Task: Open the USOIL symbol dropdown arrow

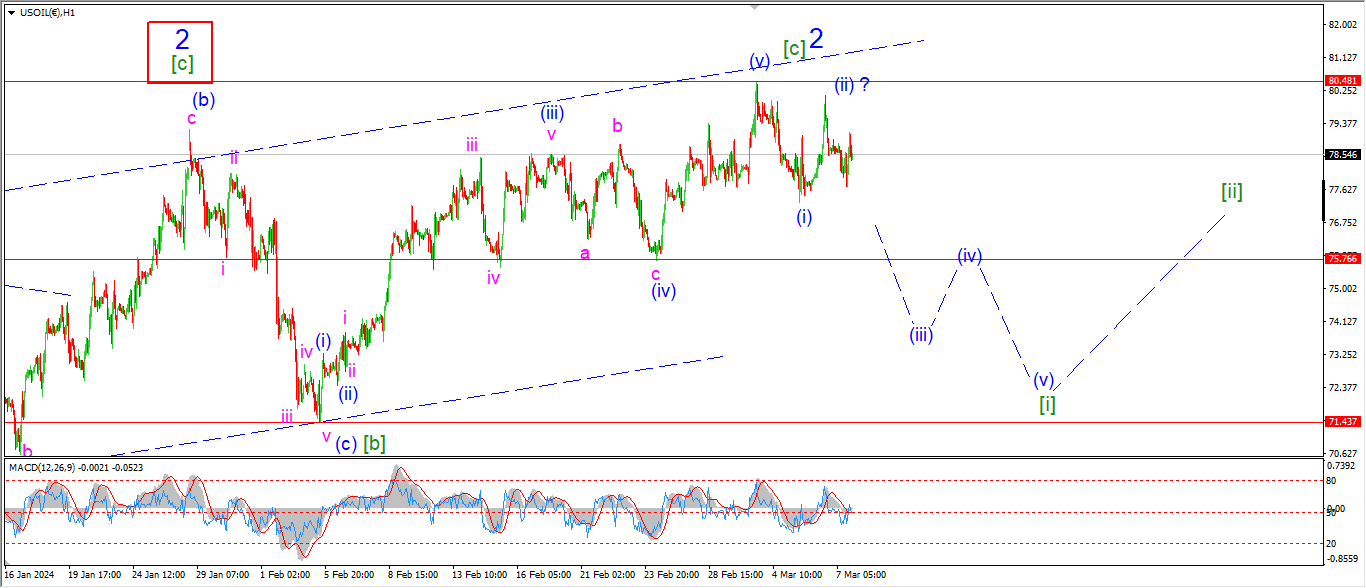Action: [10, 12]
